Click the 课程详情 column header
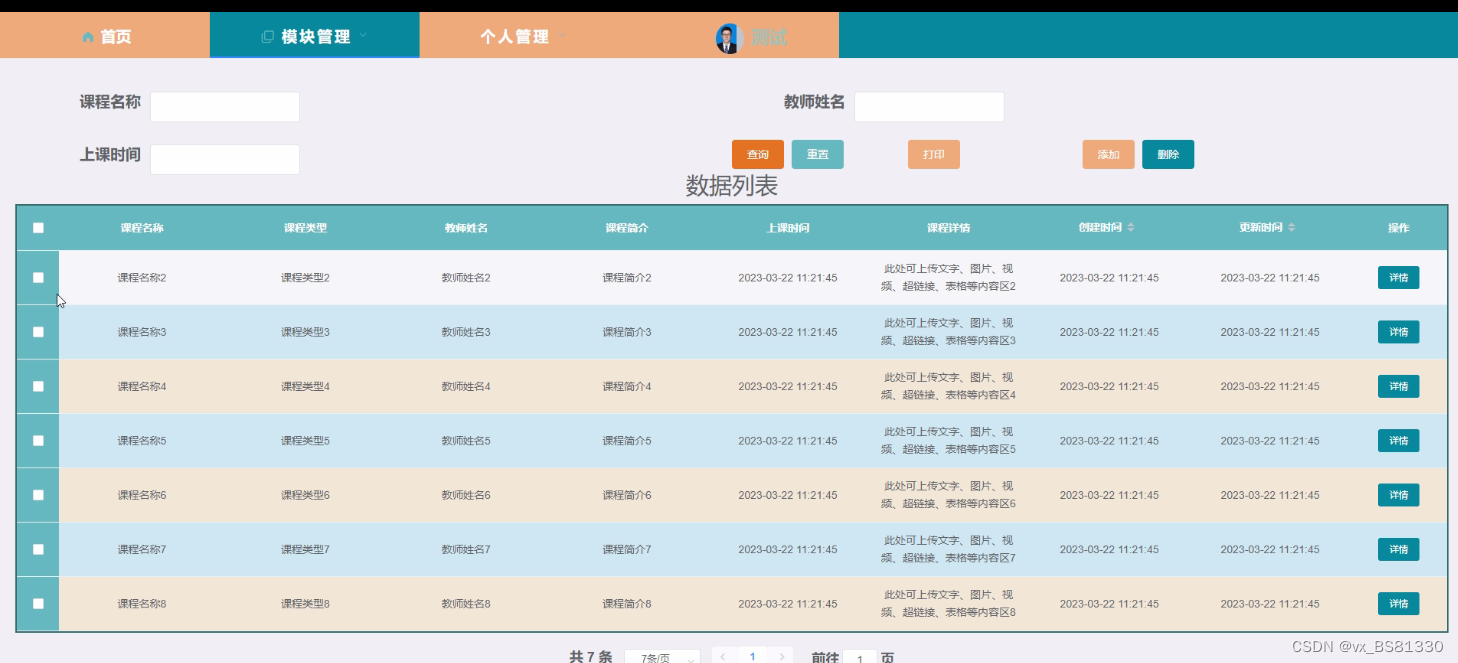The height and width of the screenshot is (663, 1458). pos(949,228)
